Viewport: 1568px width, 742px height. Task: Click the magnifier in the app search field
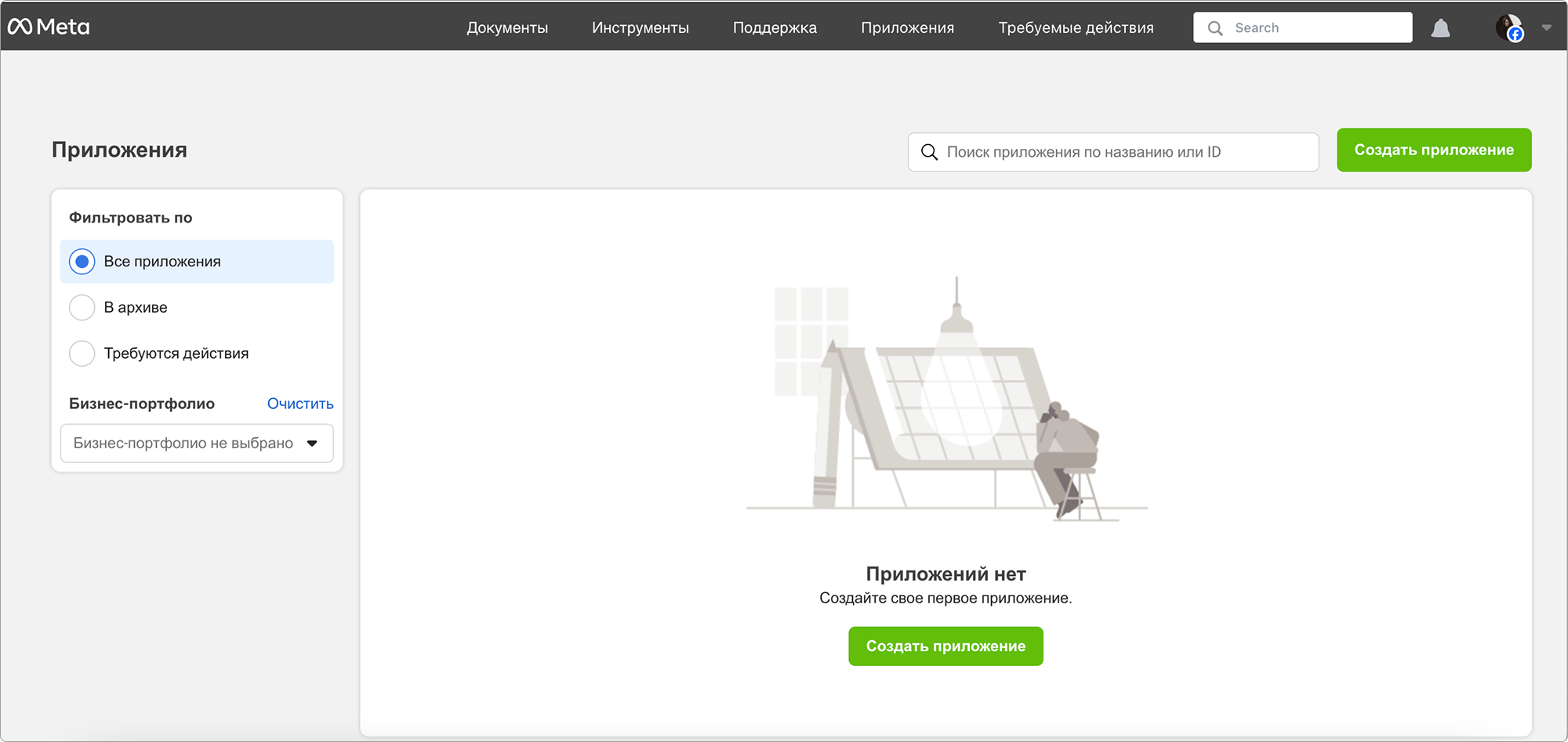(930, 152)
